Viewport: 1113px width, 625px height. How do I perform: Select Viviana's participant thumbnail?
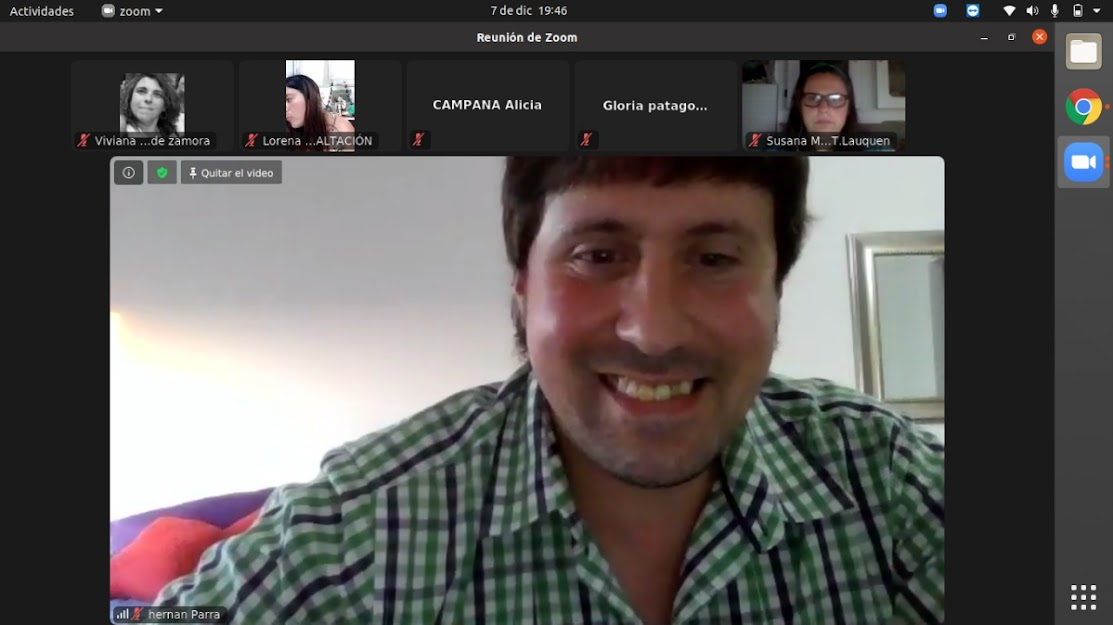pyautogui.click(x=152, y=105)
